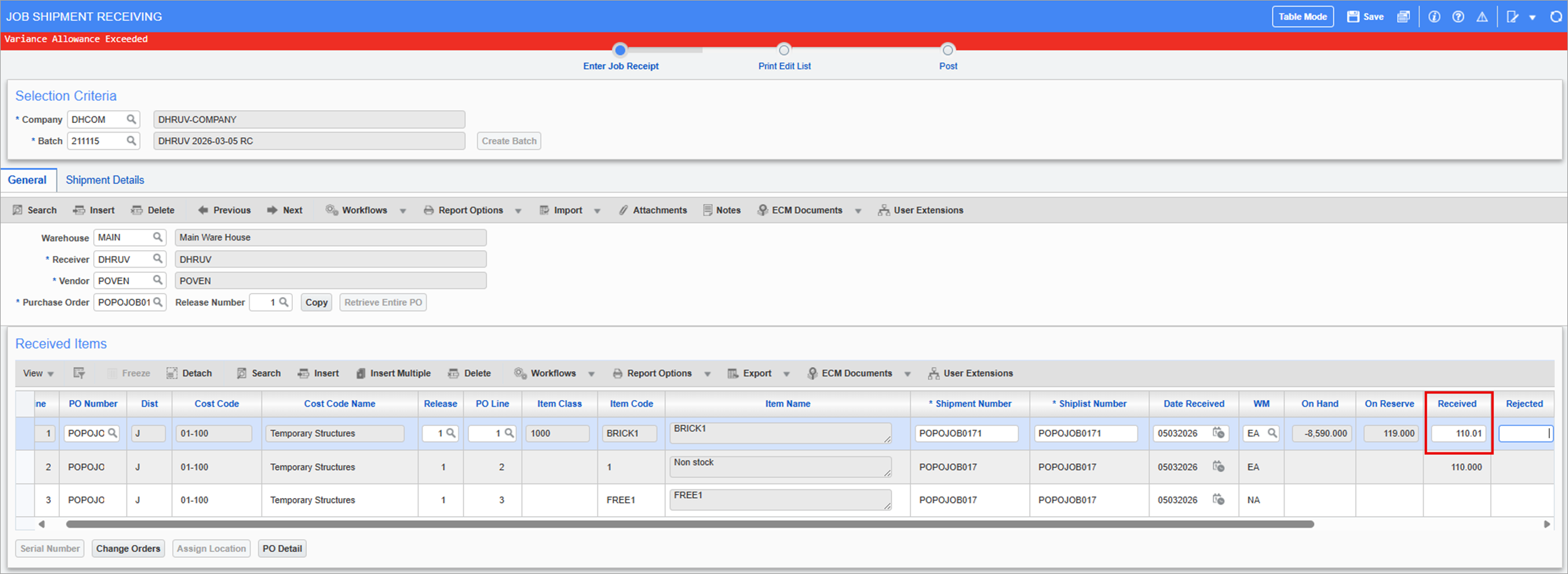1568x574 pixels.
Task: Select the Print Edit List step indicator
Action: pyautogui.click(x=784, y=50)
